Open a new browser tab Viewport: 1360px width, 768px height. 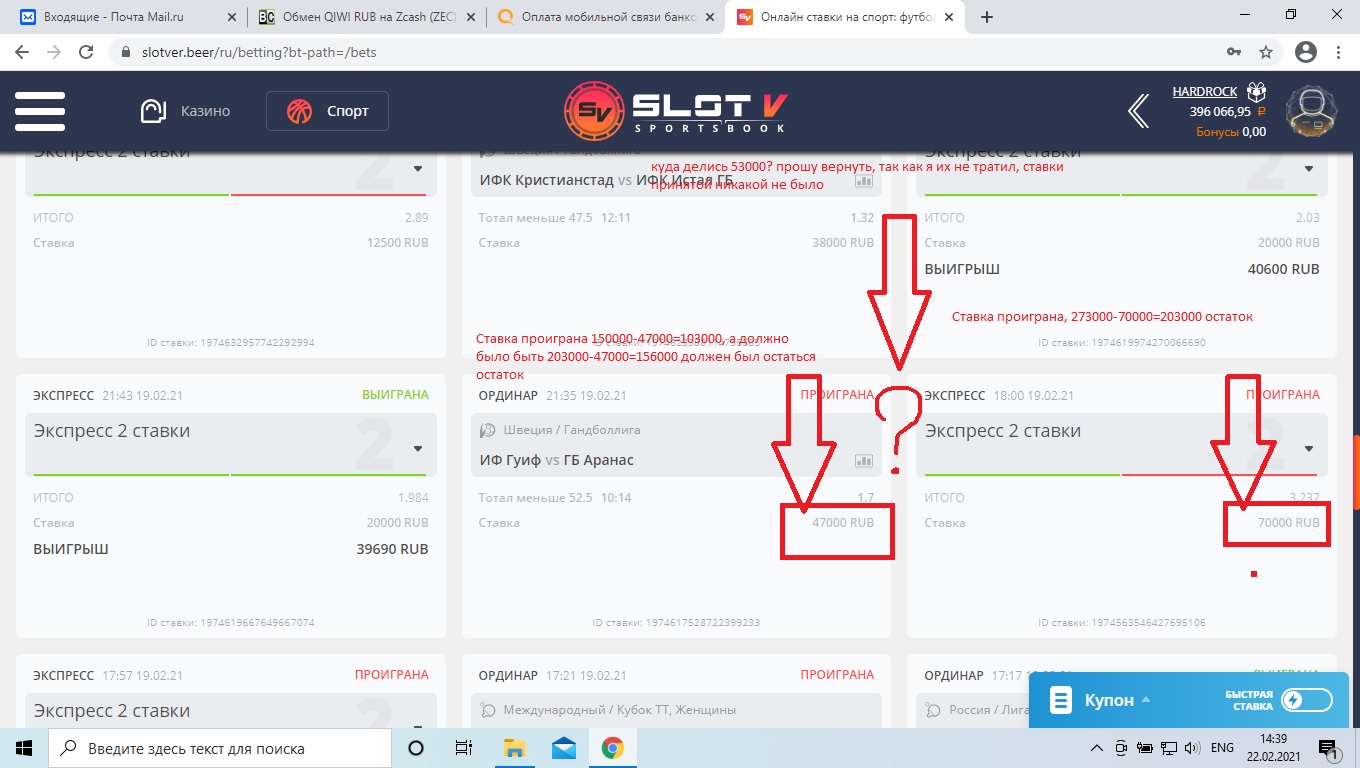[x=987, y=17]
